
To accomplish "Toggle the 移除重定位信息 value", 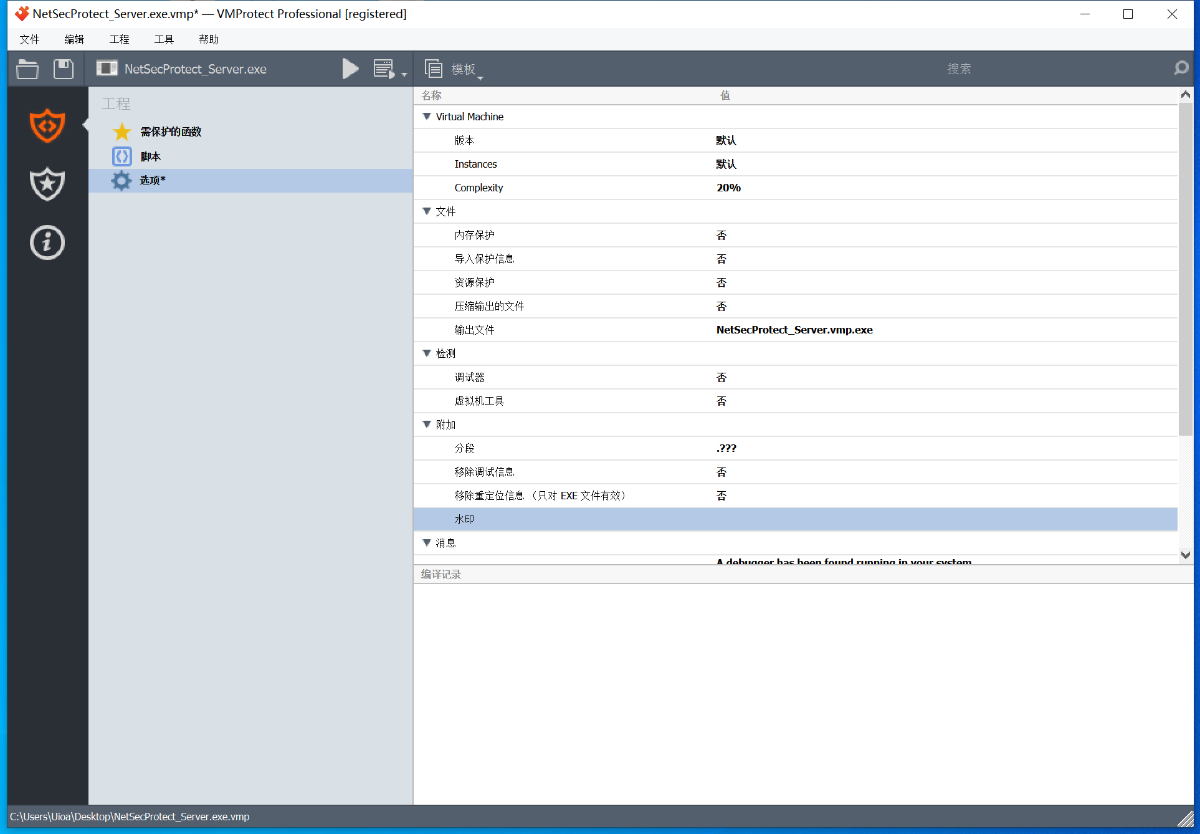I will (x=721, y=496).
